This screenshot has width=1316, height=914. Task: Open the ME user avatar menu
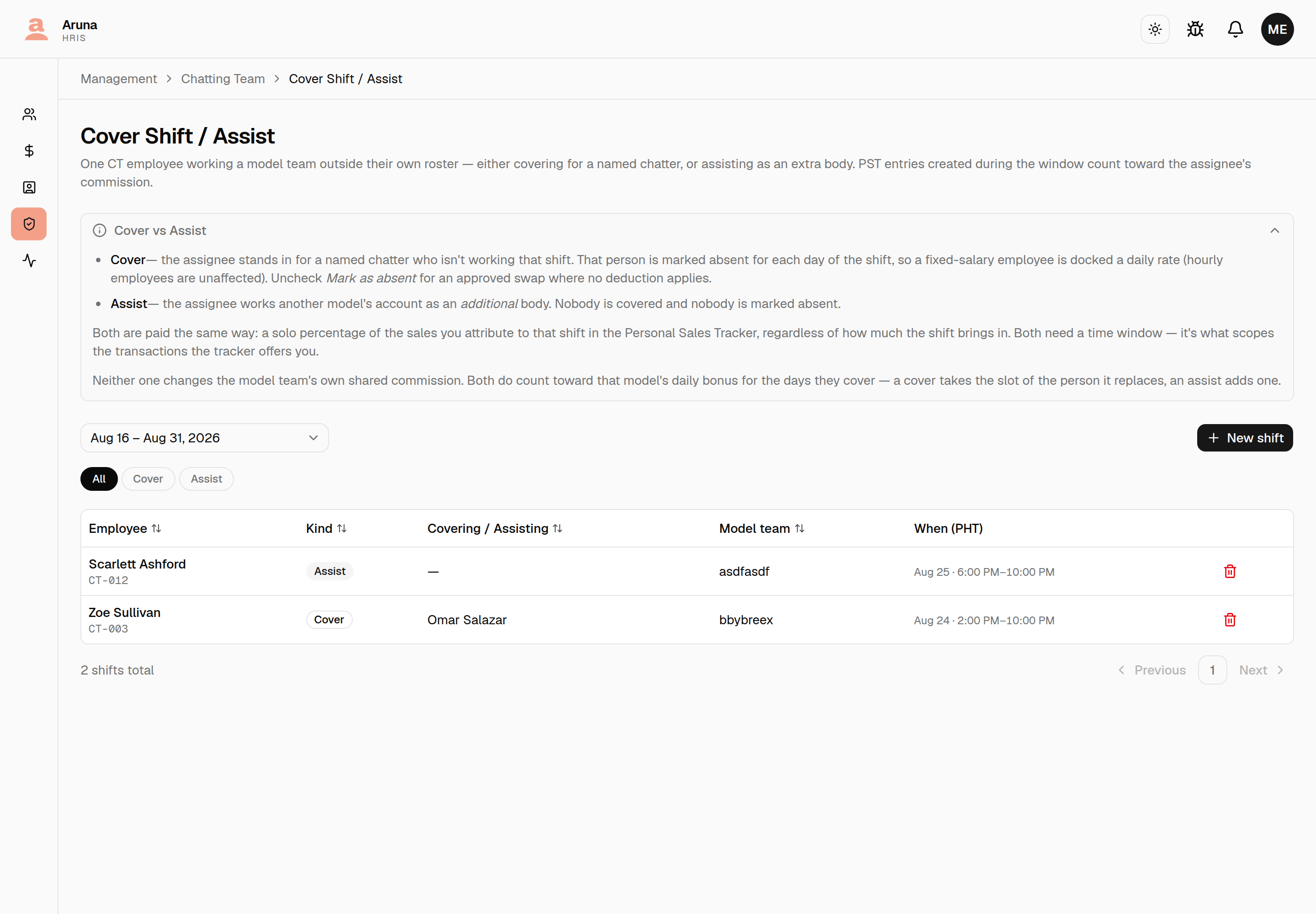[x=1277, y=29]
